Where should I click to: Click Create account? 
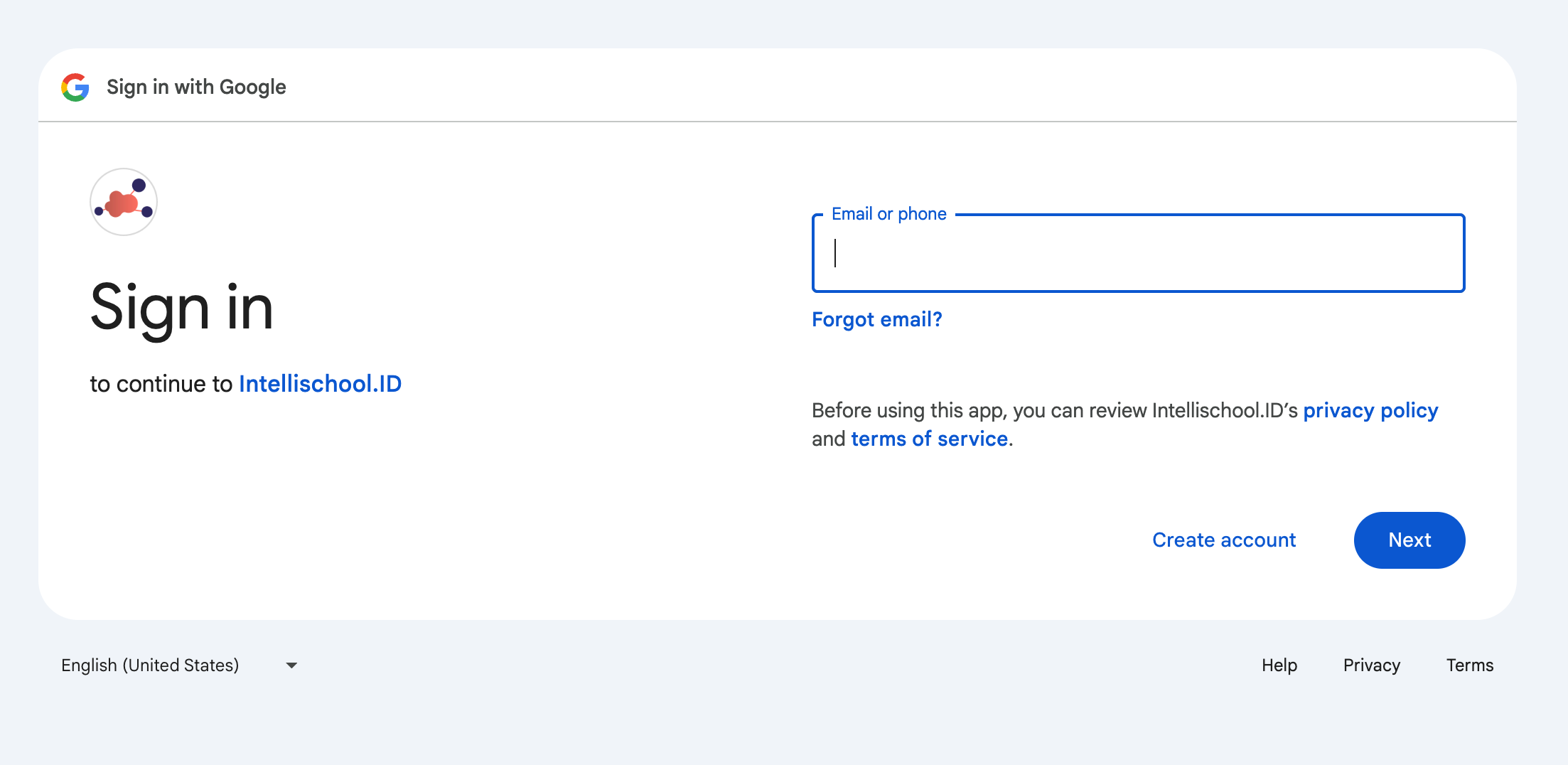point(1223,540)
